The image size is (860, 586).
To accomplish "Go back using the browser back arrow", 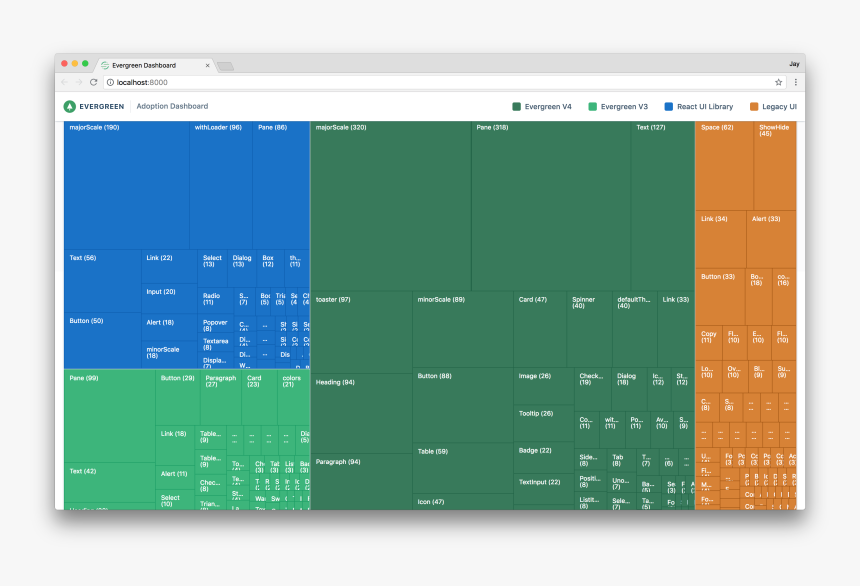I will 65,82.
